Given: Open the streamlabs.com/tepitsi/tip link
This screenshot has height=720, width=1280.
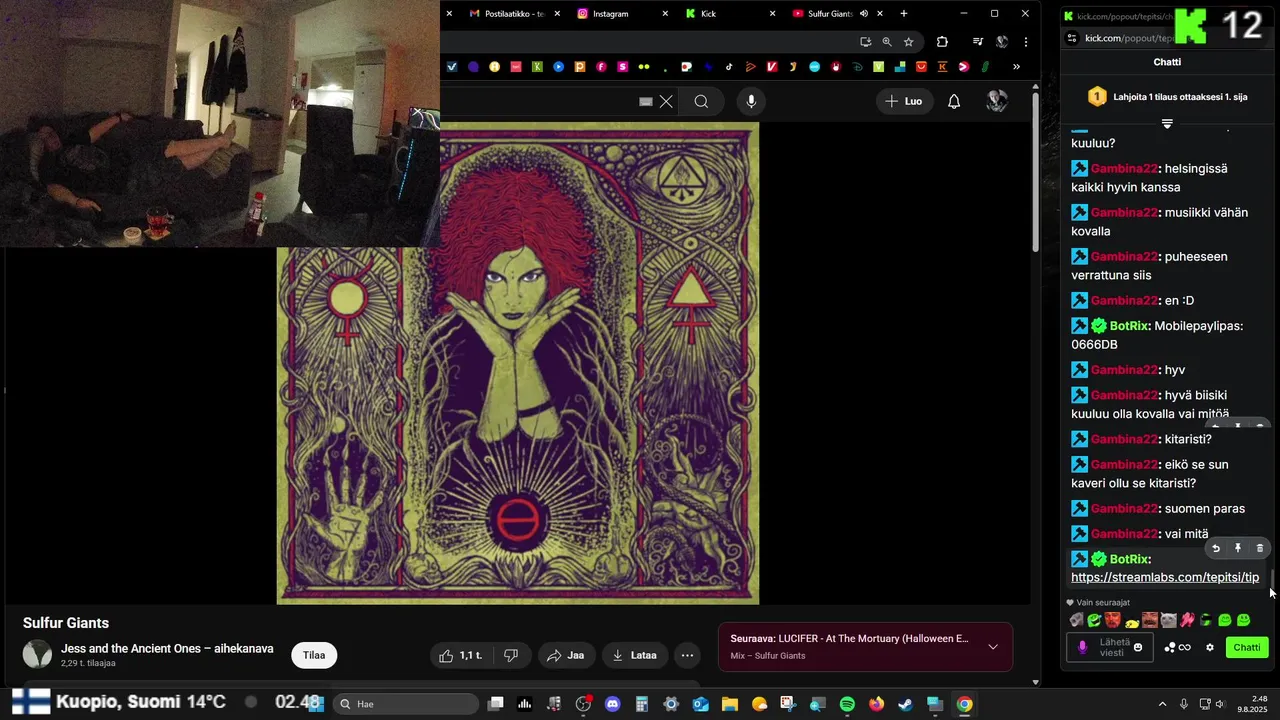Looking at the screenshot, I should 1165,577.
